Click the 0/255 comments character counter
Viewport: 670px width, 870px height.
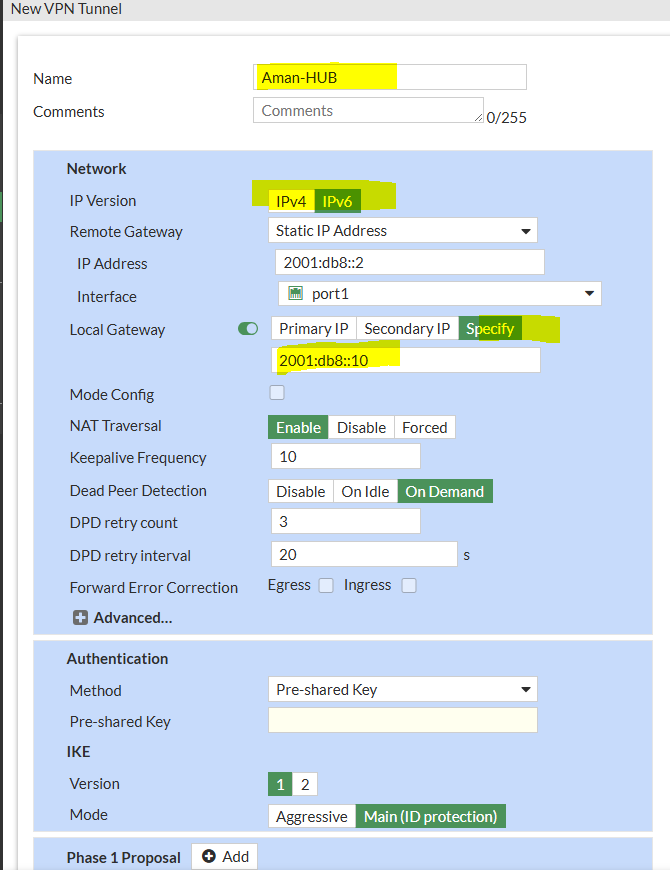506,118
